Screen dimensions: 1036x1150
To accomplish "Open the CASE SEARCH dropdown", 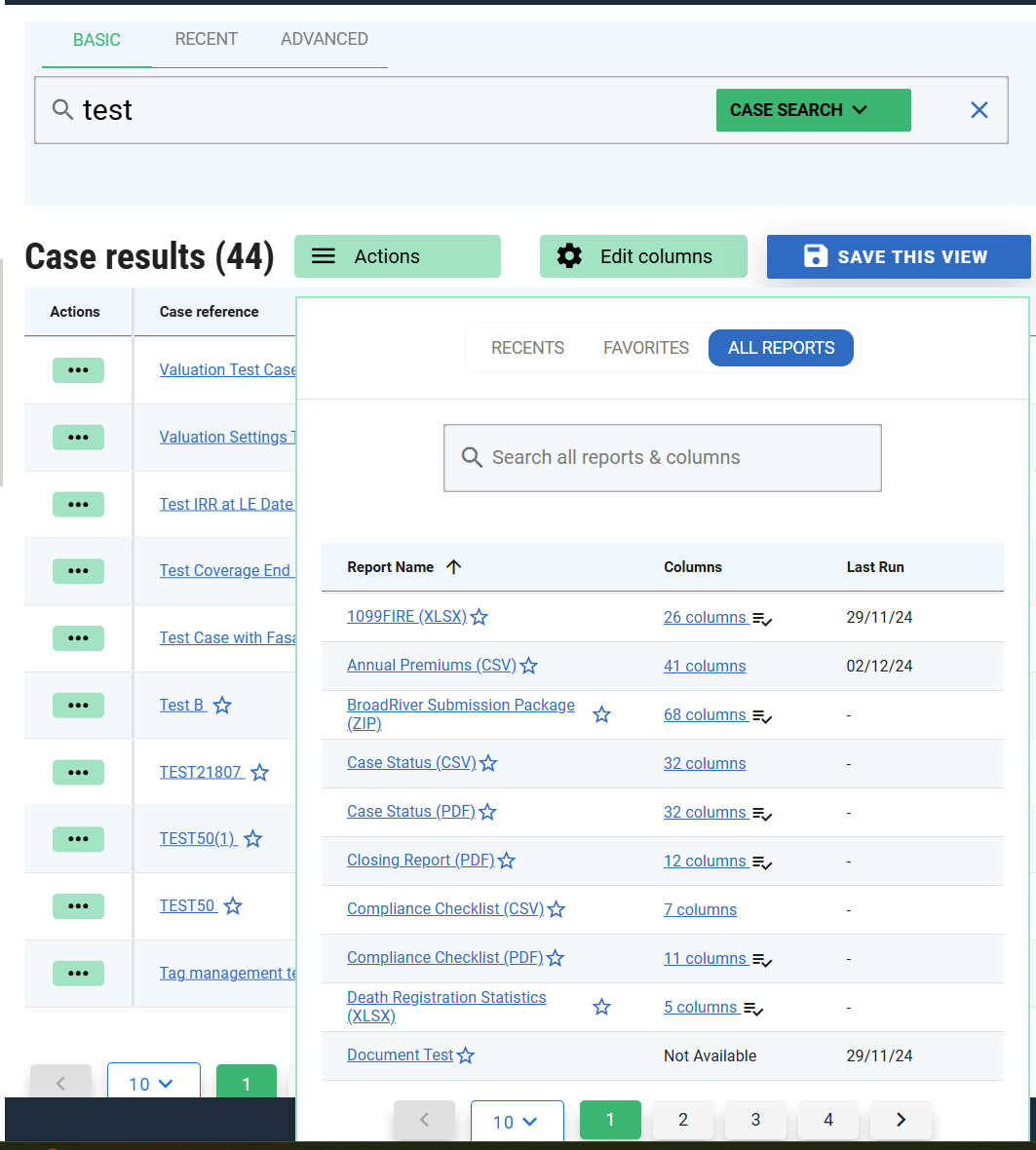I will [x=813, y=110].
